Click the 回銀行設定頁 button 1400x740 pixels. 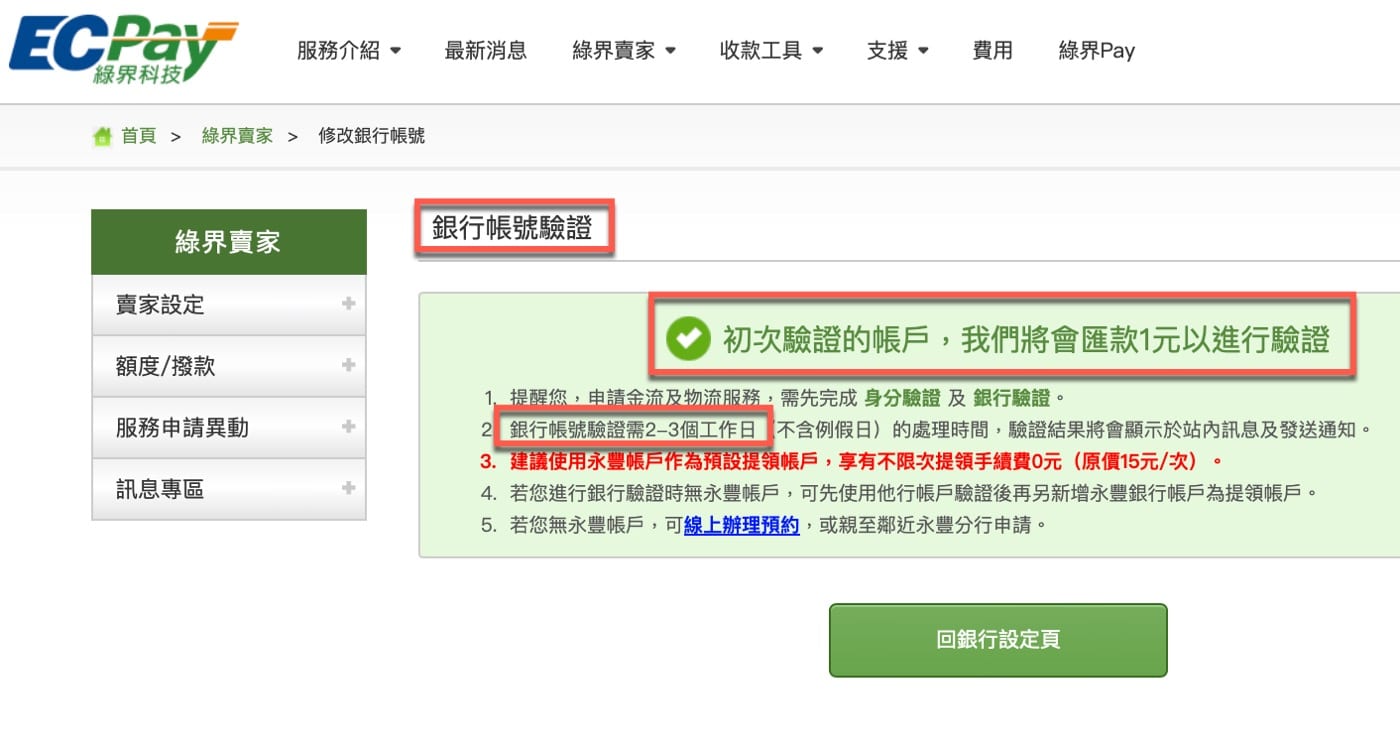pyautogui.click(x=998, y=640)
